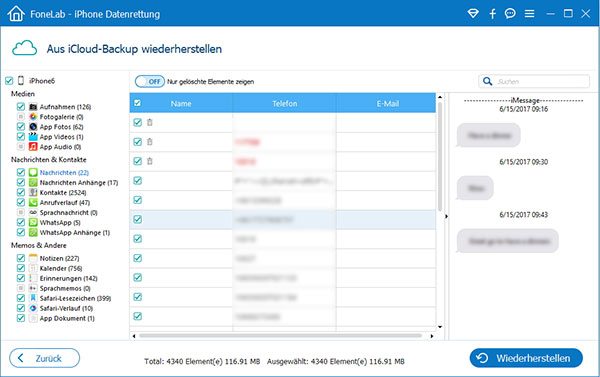Click the WhatsApp icon

[33, 222]
